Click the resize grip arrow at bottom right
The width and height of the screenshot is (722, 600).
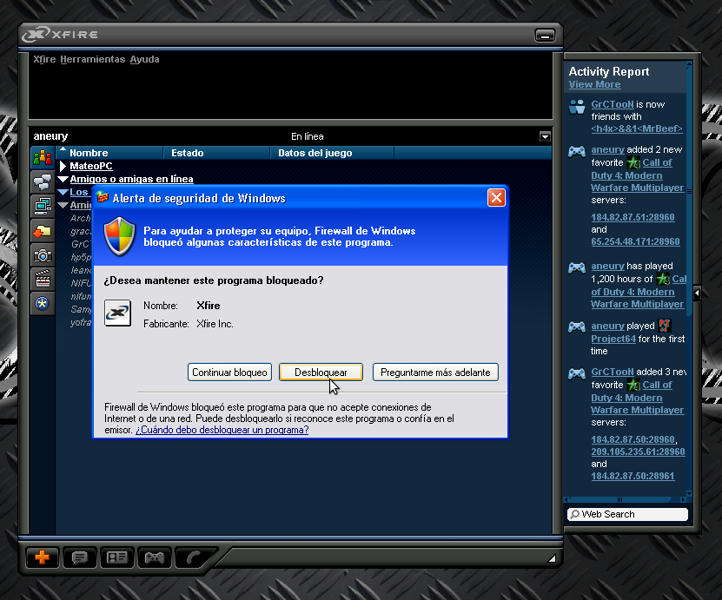[x=552, y=559]
